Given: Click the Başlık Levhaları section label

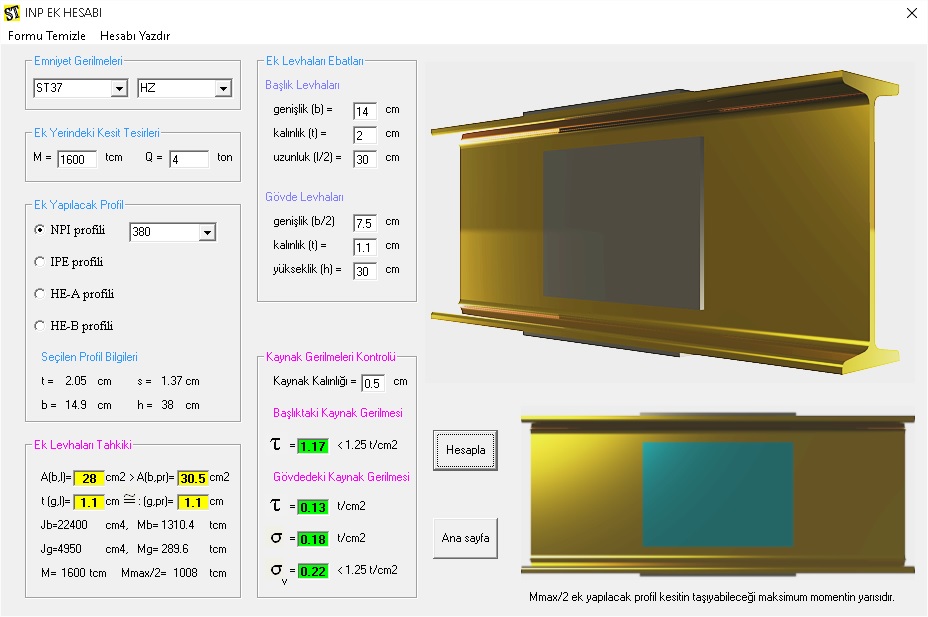Looking at the screenshot, I should pyautogui.click(x=302, y=85).
